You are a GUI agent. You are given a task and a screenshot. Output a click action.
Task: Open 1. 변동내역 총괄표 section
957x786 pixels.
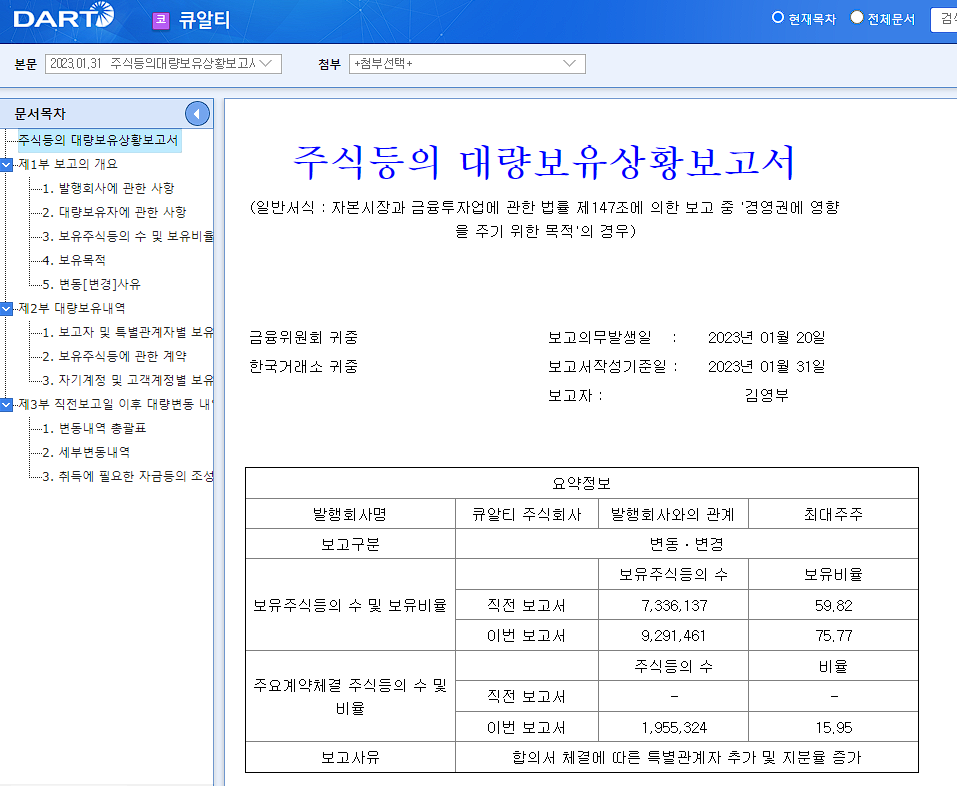click(x=101, y=428)
